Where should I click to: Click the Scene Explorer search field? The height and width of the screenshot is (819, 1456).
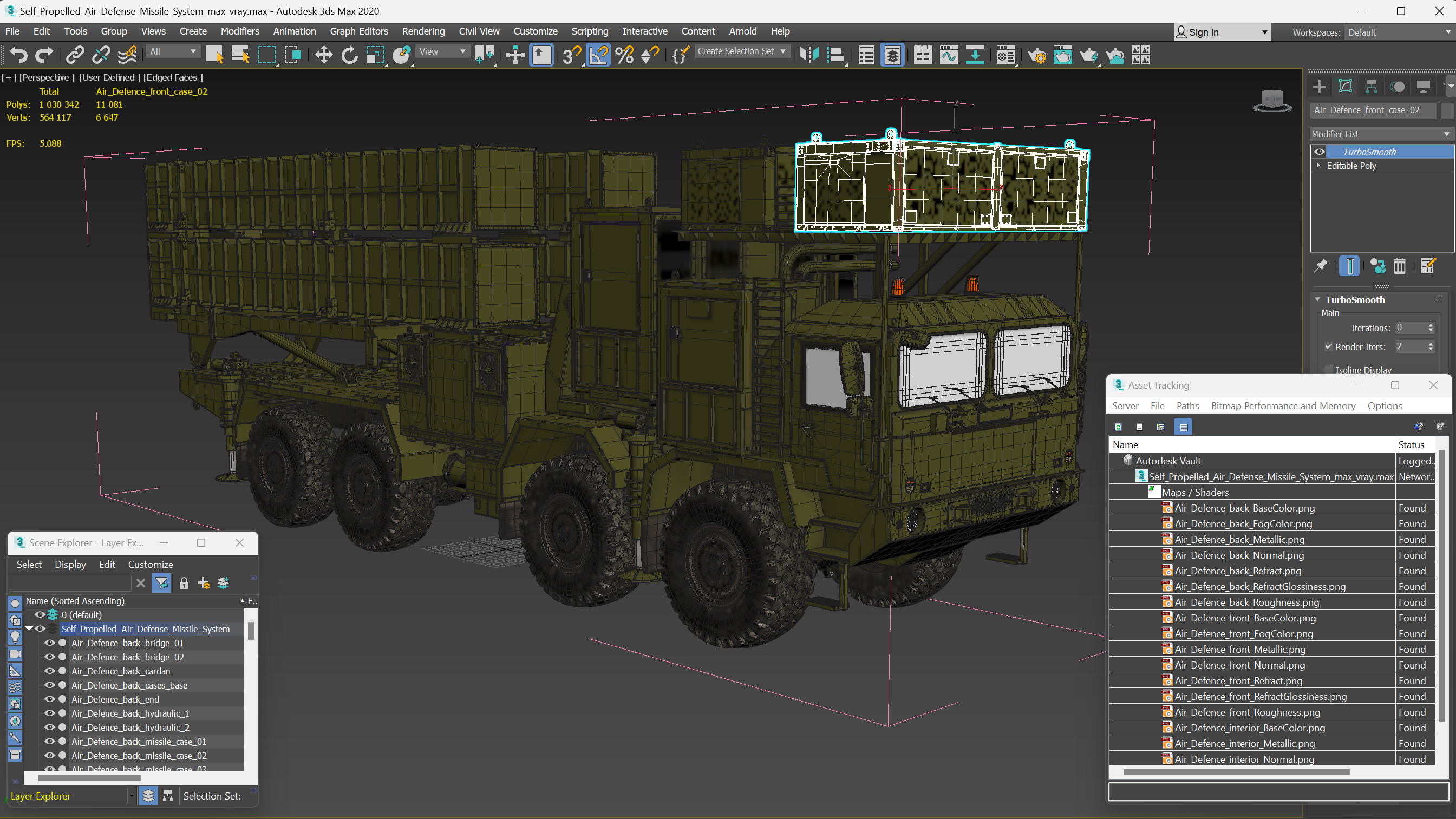click(71, 583)
